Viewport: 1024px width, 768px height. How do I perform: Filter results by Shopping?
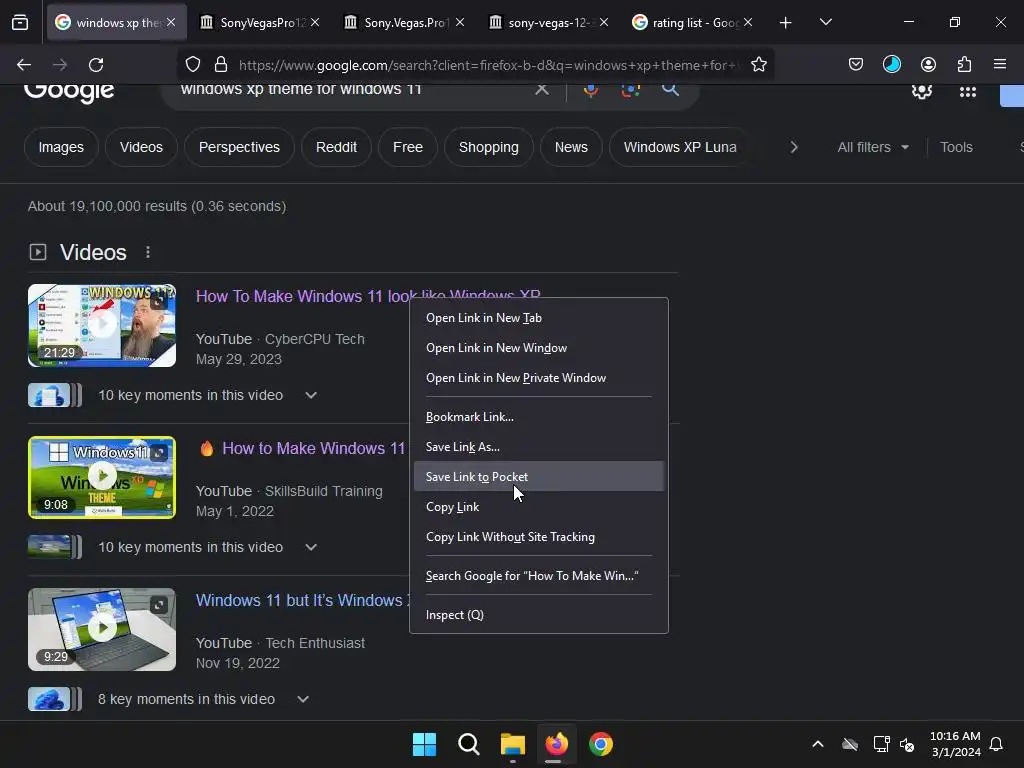pos(488,148)
